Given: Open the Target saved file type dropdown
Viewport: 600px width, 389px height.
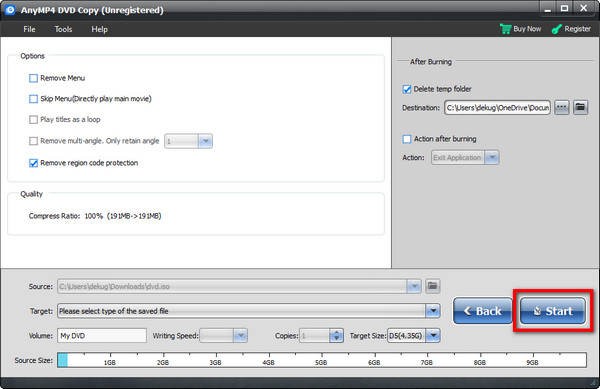Looking at the screenshot, I should (x=433, y=311).
